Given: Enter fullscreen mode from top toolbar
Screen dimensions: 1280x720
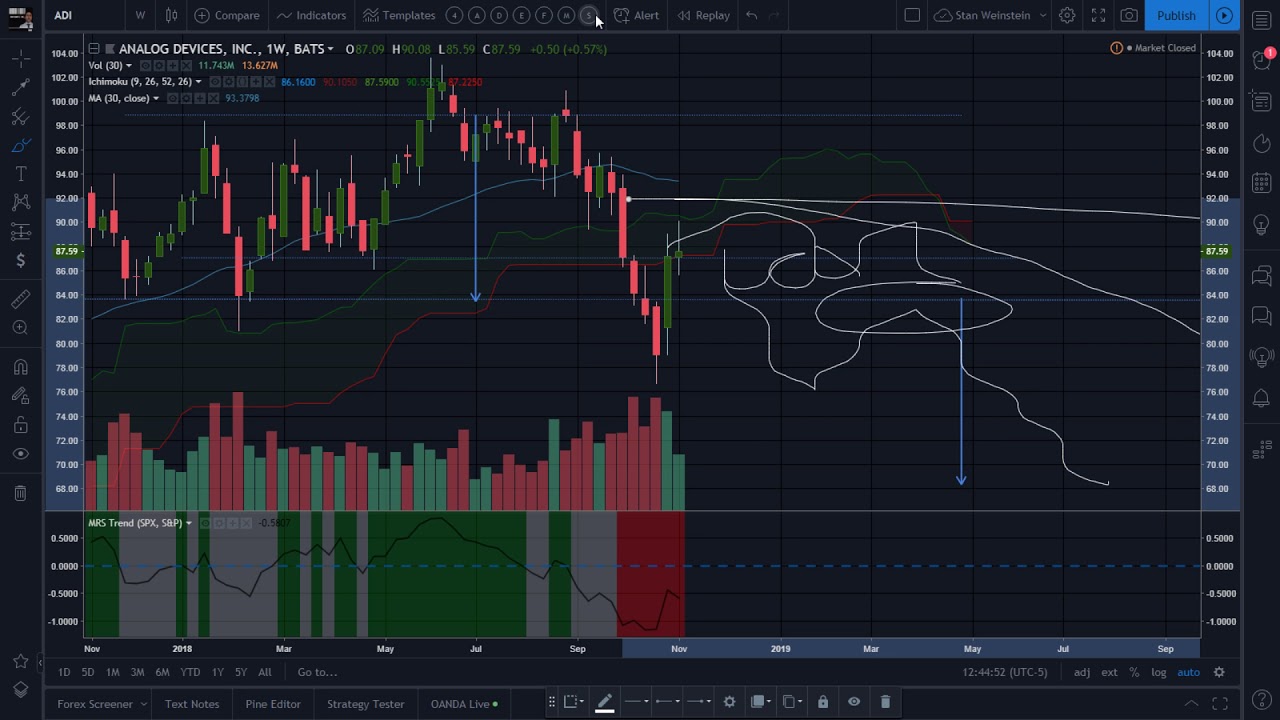Looking at the screenshot, I should click(1098, 15).
